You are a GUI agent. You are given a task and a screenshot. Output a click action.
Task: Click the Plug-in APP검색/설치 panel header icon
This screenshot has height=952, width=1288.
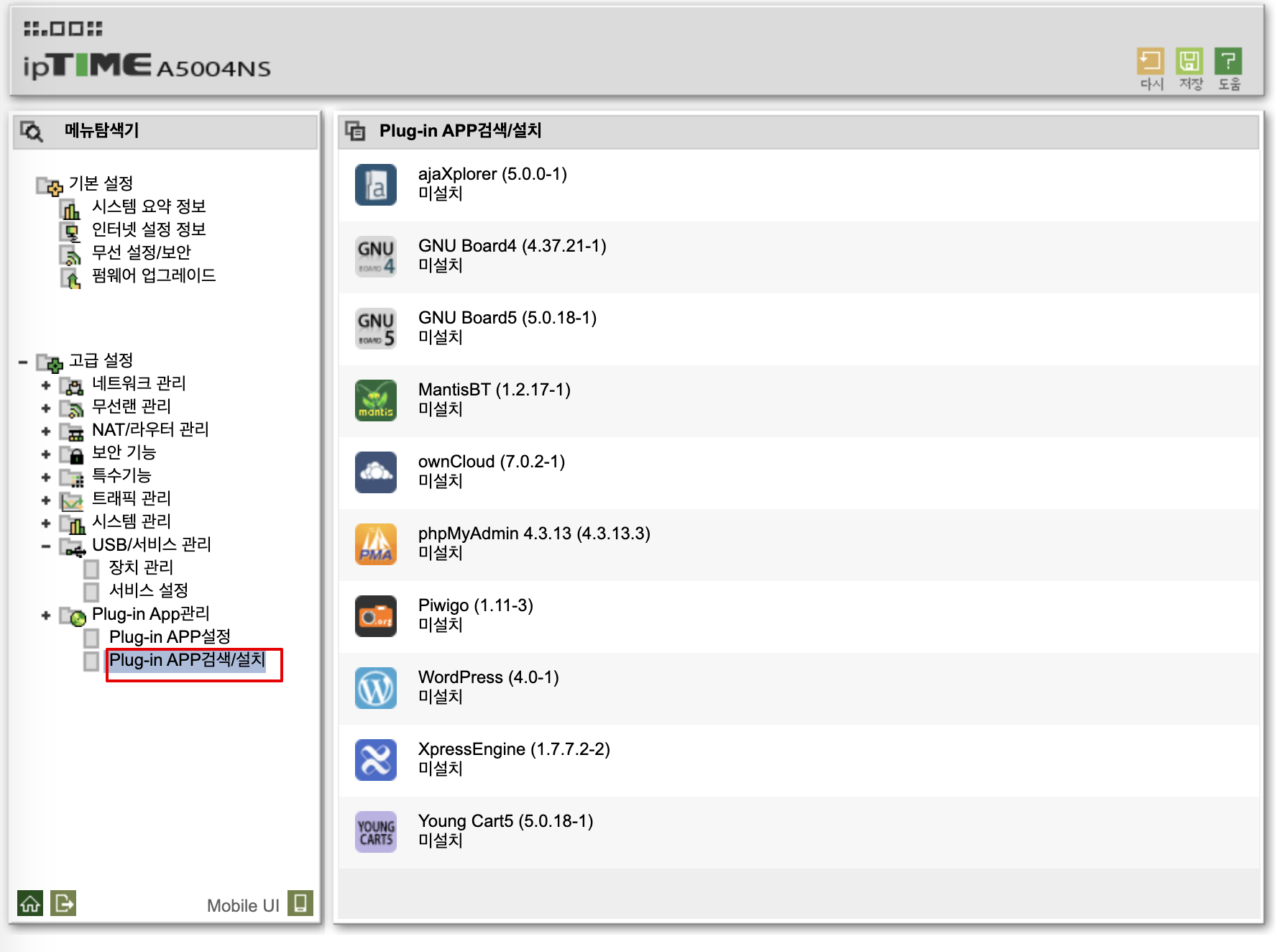[355, 131]
